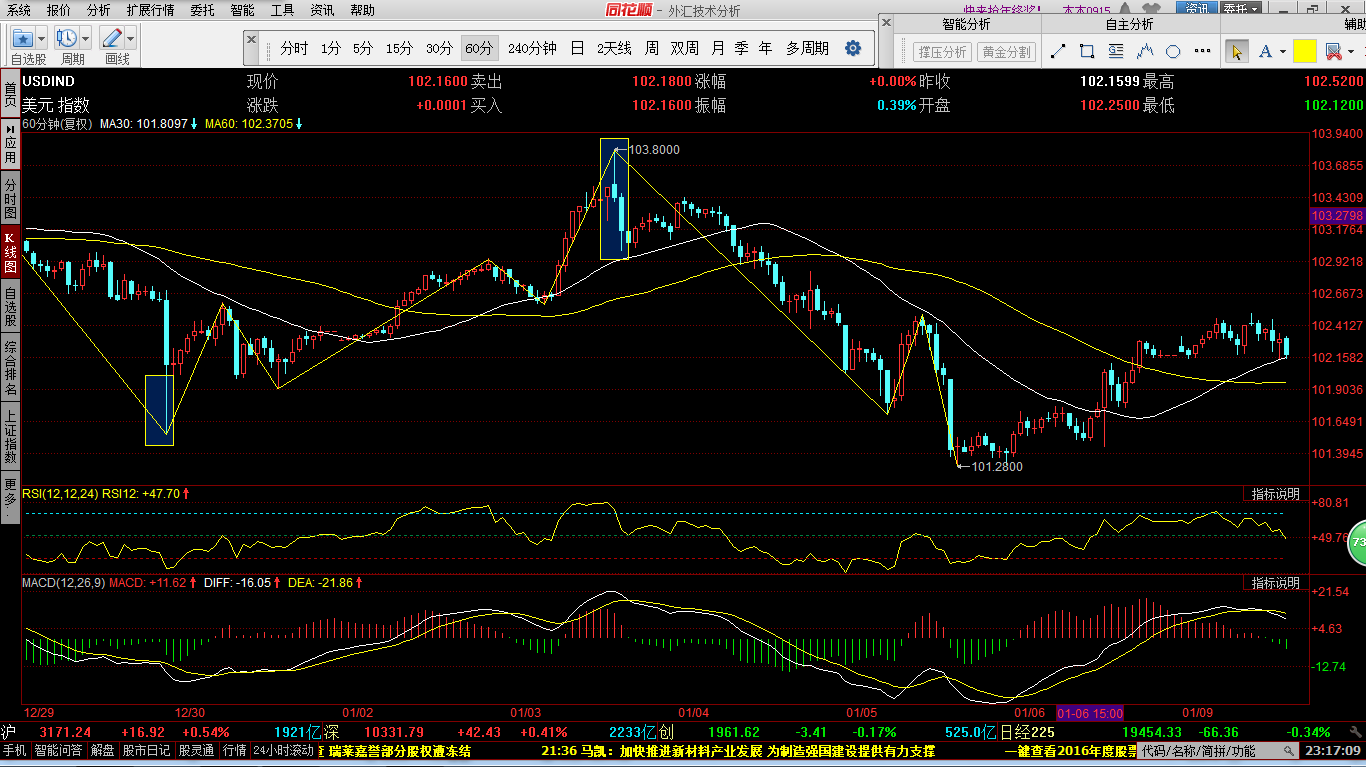
Task: Select the text annotation lines tool
Action: 1117,51
